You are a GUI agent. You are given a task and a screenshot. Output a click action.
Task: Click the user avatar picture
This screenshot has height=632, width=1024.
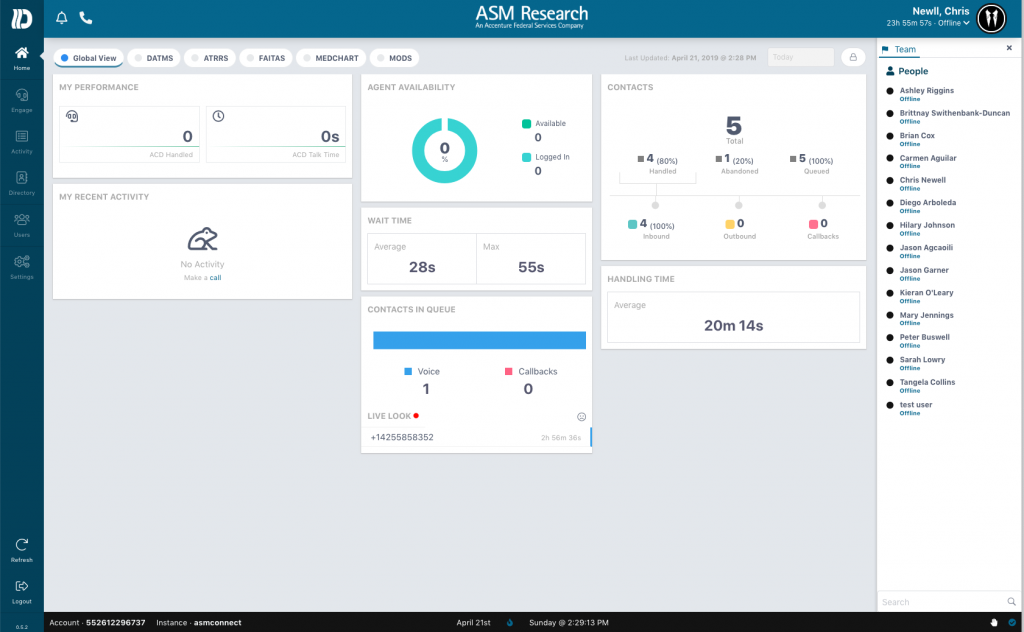coord(991,18)
